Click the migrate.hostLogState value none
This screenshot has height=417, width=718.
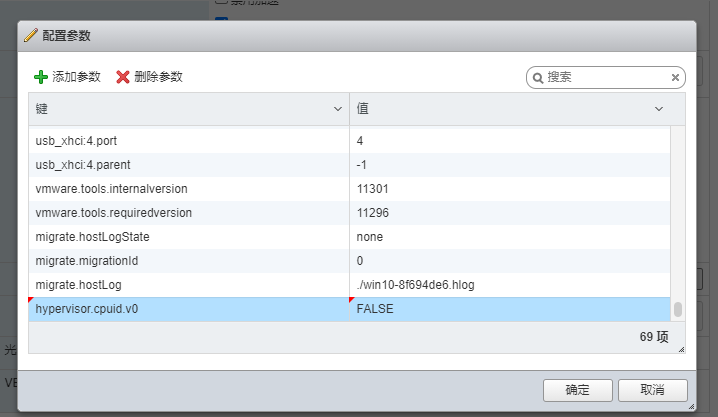coord(370,237)
